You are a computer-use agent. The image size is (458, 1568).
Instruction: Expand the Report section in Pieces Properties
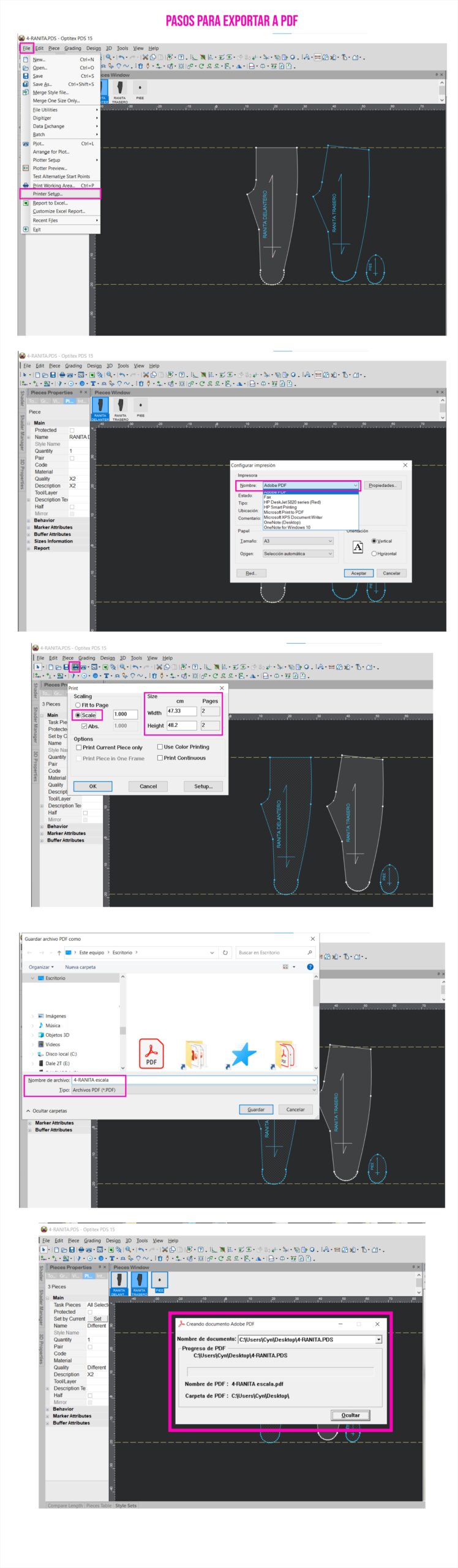tap(29, 548)
